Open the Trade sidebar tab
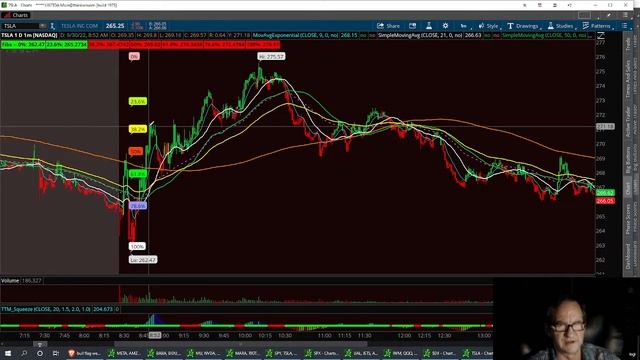This screenshot has width=640, height=360. click(628, 43)
